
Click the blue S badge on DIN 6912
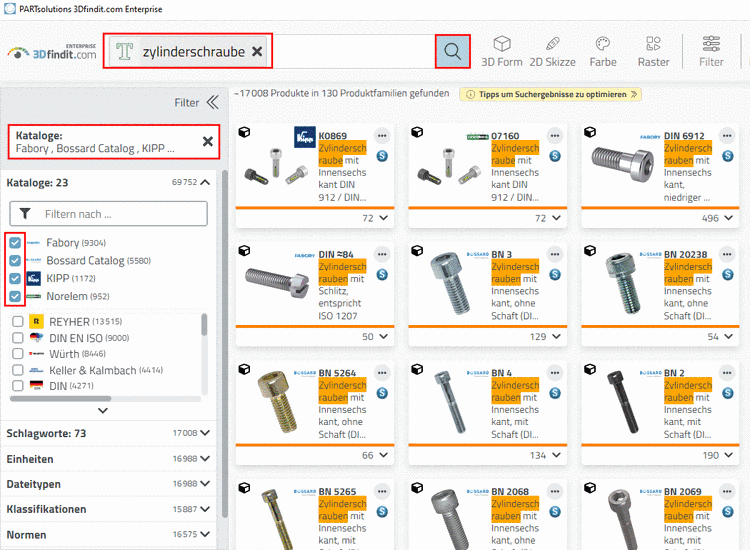728,156
